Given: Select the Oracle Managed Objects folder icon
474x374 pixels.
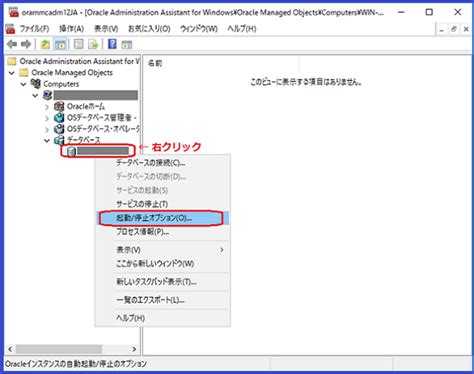Looking at the screenshot, I should coord(24,73).
